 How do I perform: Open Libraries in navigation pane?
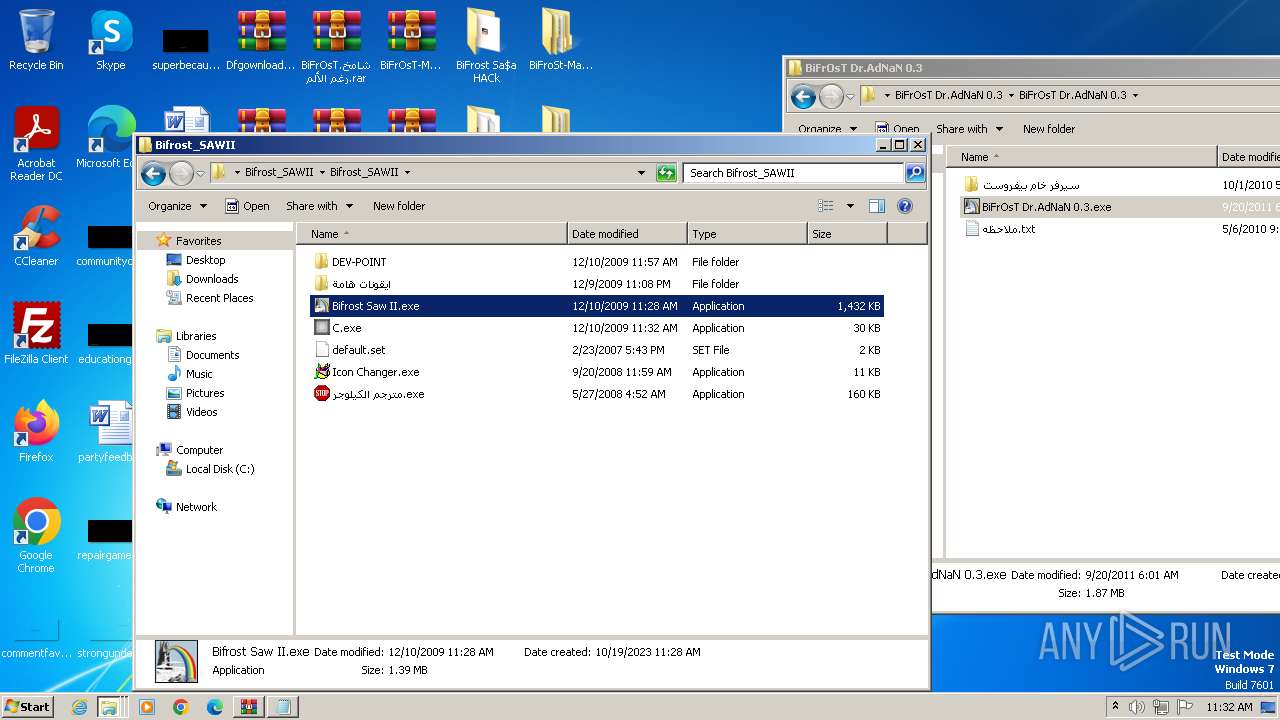tap(195, 336)
